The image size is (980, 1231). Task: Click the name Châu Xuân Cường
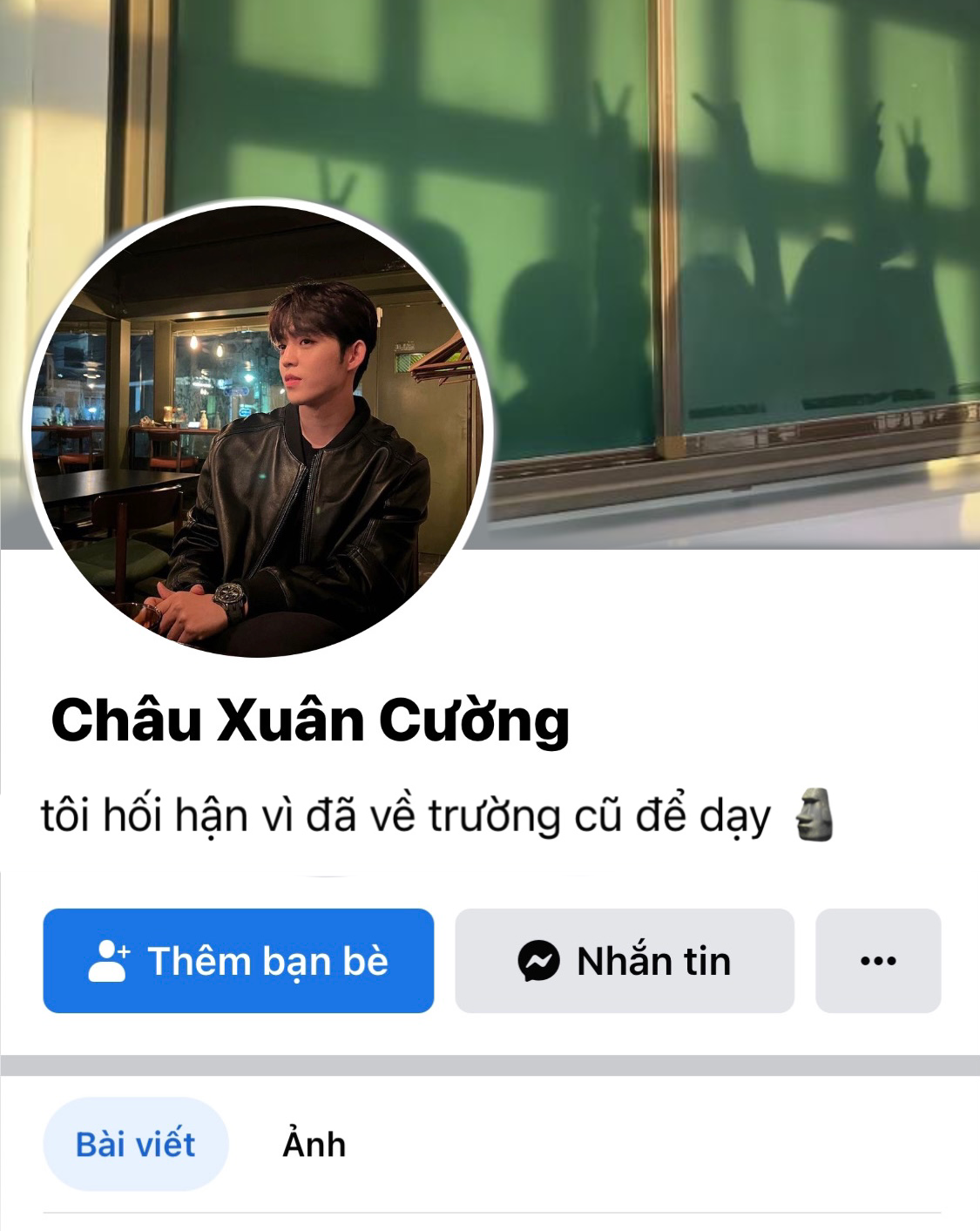[x=311, y=721]
